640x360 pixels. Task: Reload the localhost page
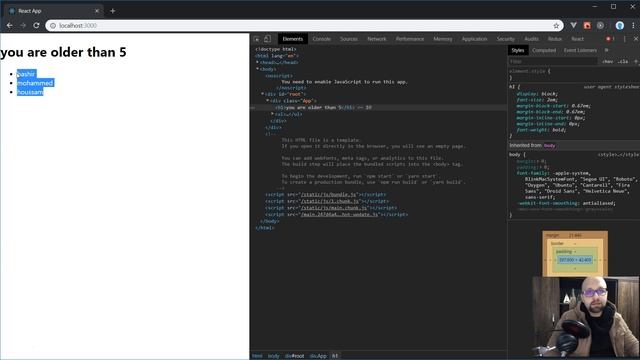(x=36, y=25)
